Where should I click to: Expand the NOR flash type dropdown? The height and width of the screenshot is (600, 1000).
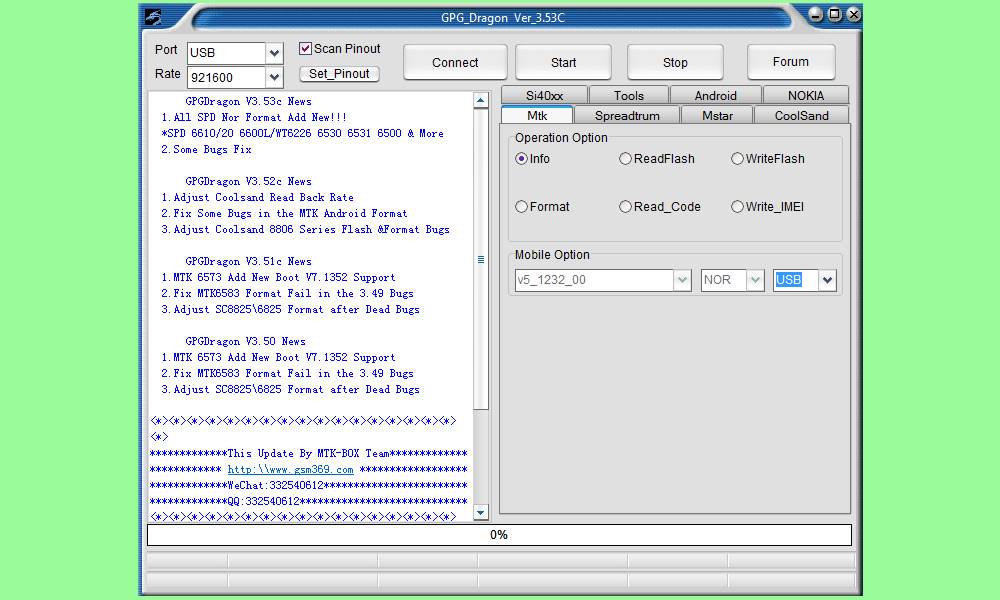[755, 280]
